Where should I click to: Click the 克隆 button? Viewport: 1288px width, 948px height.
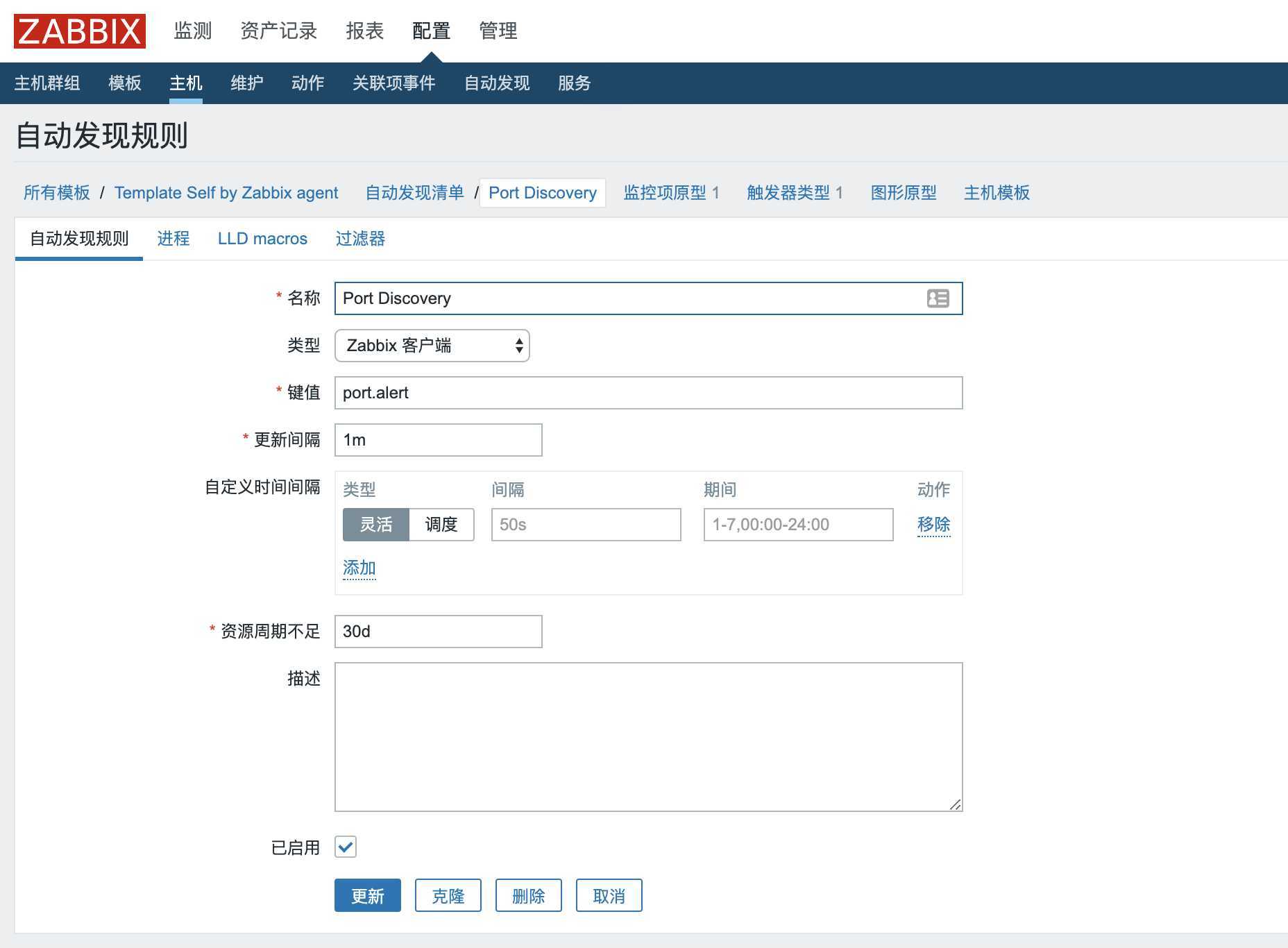tap(448, 896)
